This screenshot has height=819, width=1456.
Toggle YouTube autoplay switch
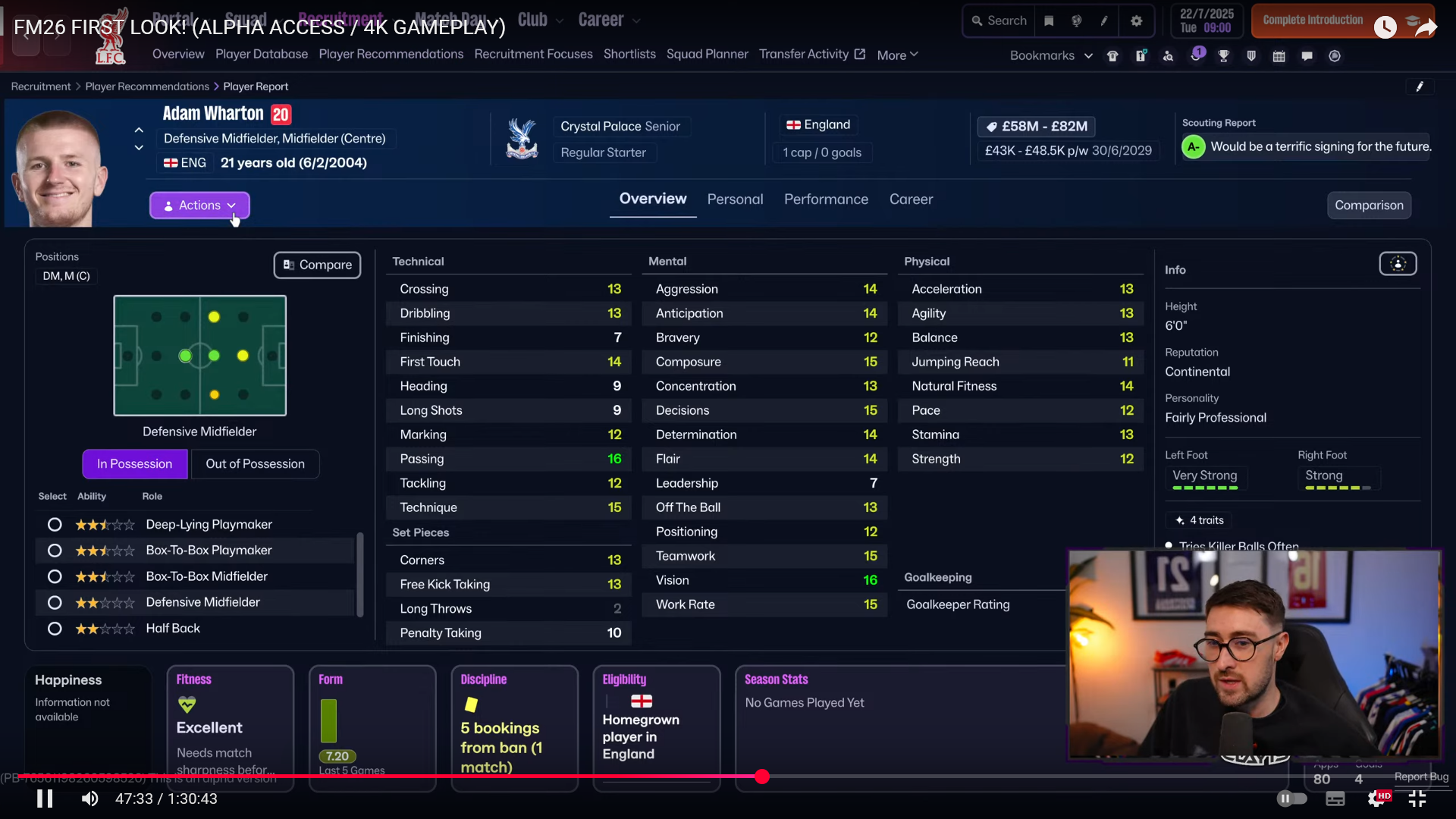1291,799
